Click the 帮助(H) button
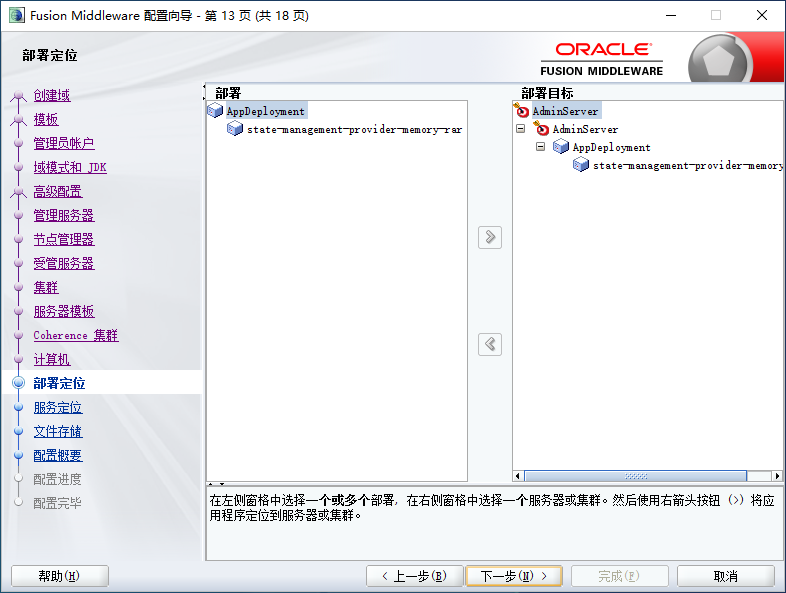 coord(60,576)
